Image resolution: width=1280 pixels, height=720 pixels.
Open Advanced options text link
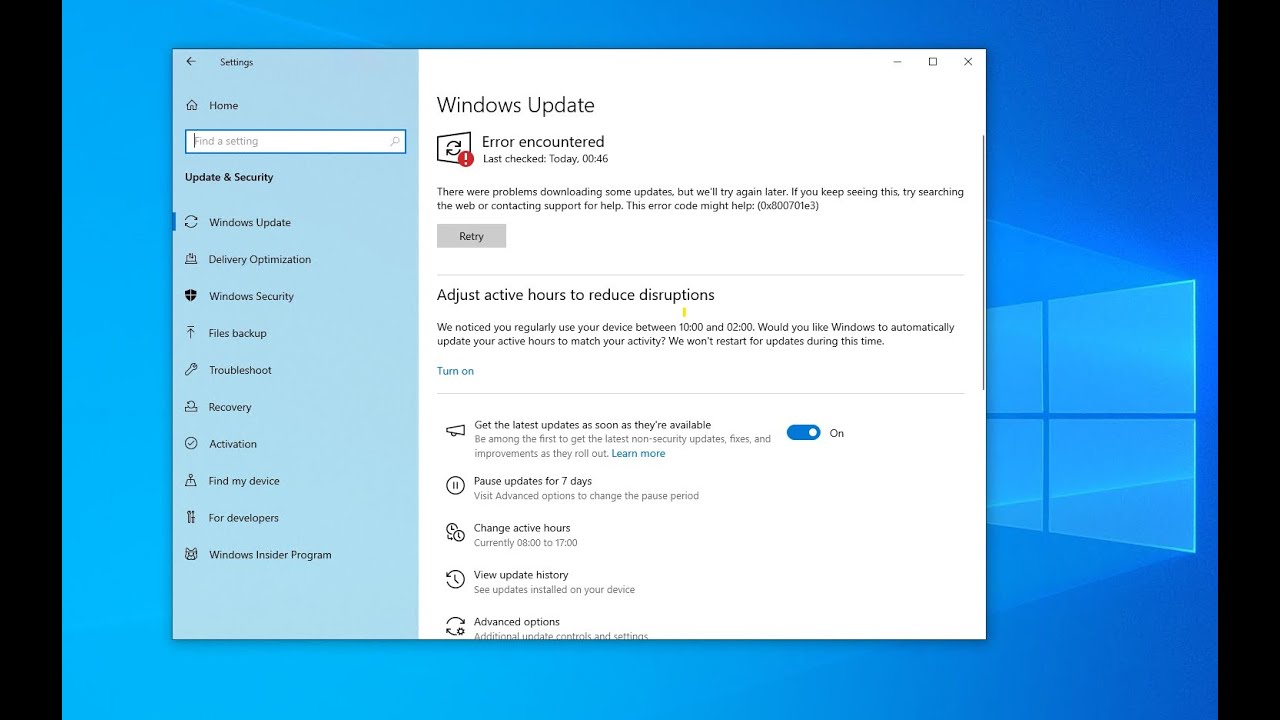(x=517, y=622)
